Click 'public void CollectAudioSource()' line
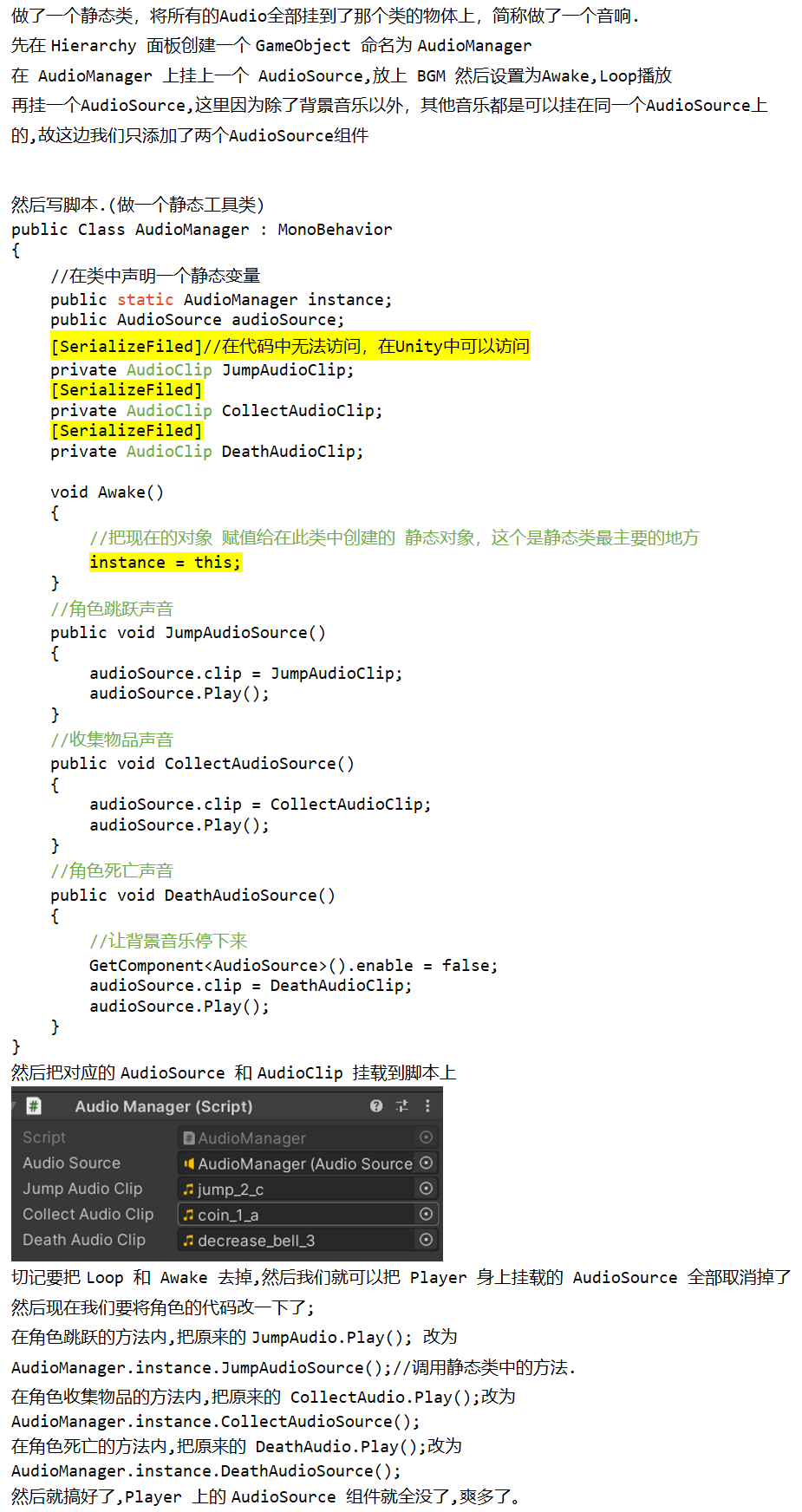802x1512 pixels. point(202,764)
